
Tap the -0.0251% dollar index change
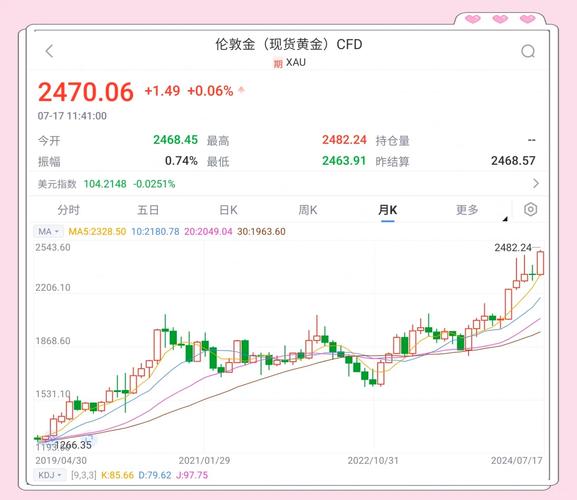(x=154, y=184)
